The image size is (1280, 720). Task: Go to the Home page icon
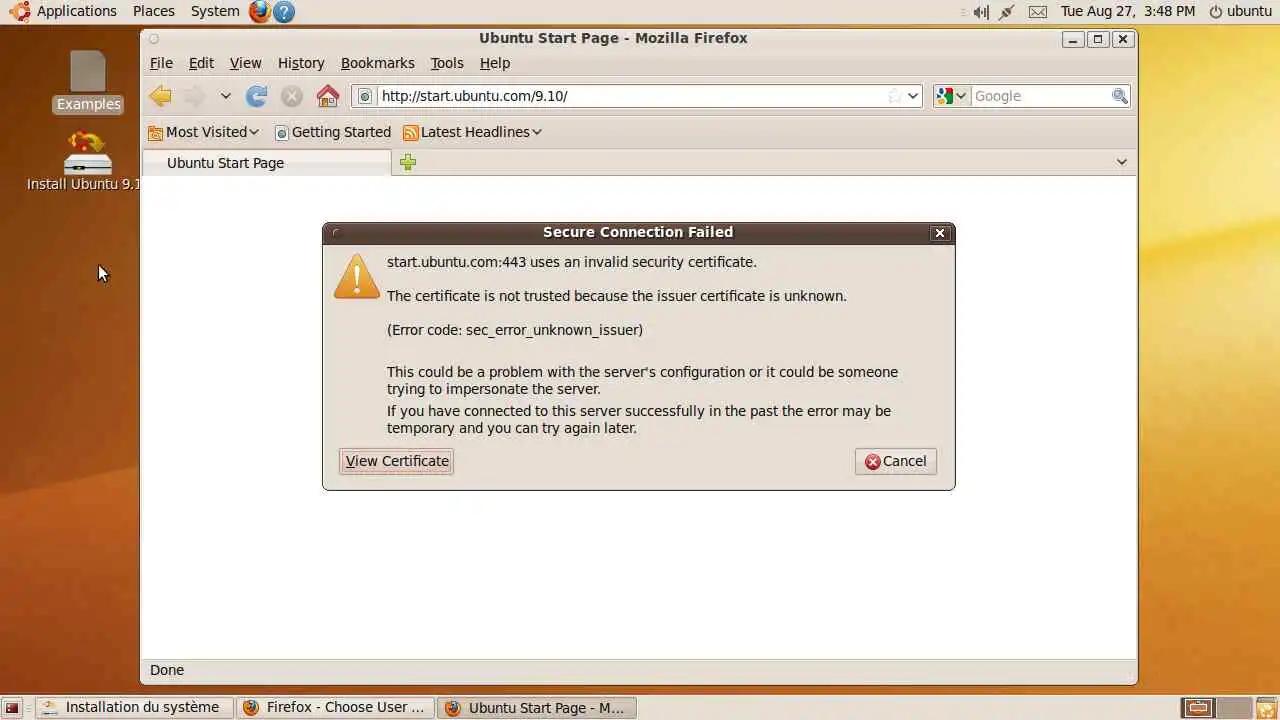coord(327,96)
